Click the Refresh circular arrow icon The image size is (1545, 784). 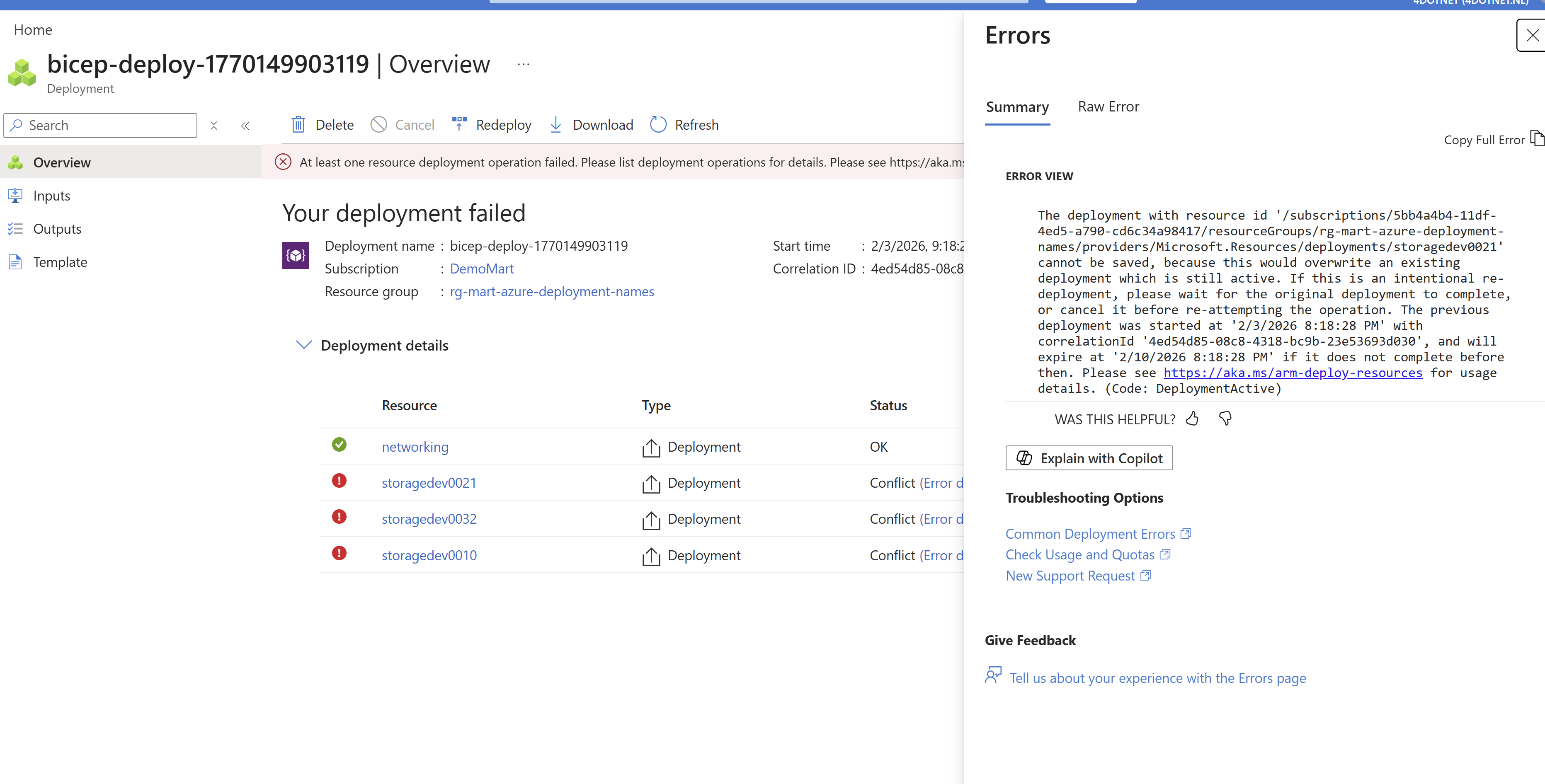pos(659,125)
